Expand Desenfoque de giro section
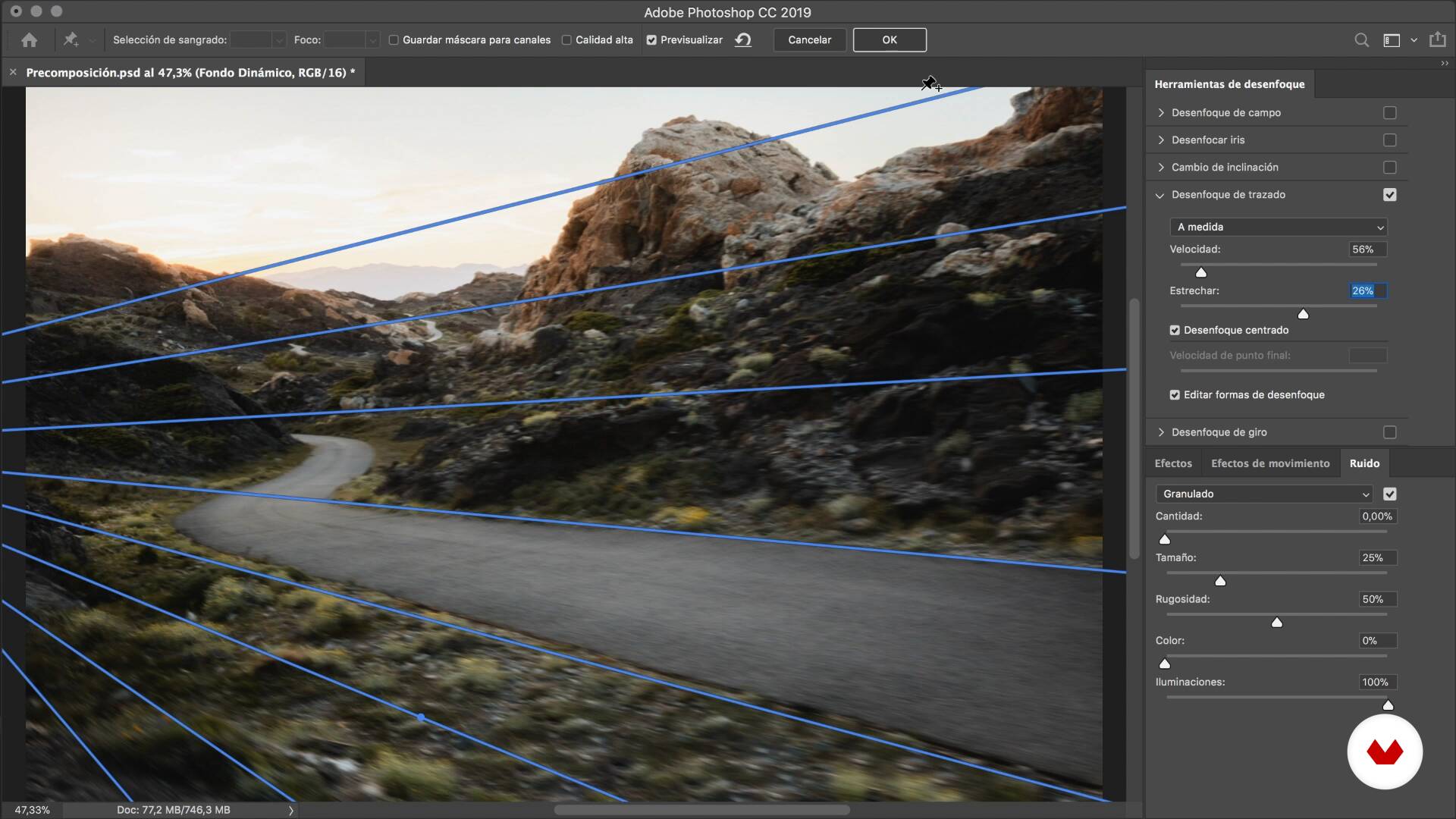The height and width of the screenshot is (819, 1456). pos(1160,431)
